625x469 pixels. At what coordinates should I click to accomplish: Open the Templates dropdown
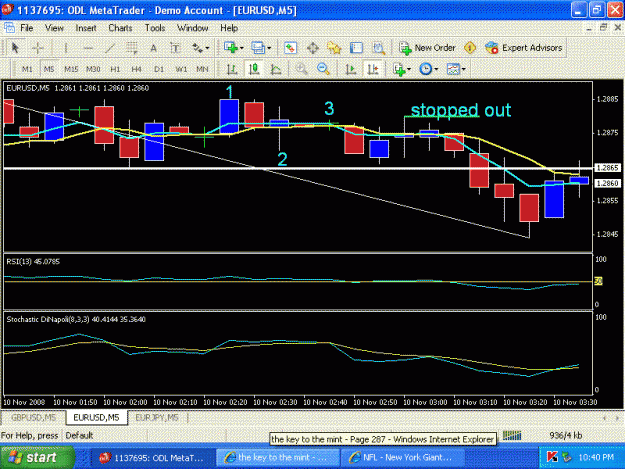(456, 69)
